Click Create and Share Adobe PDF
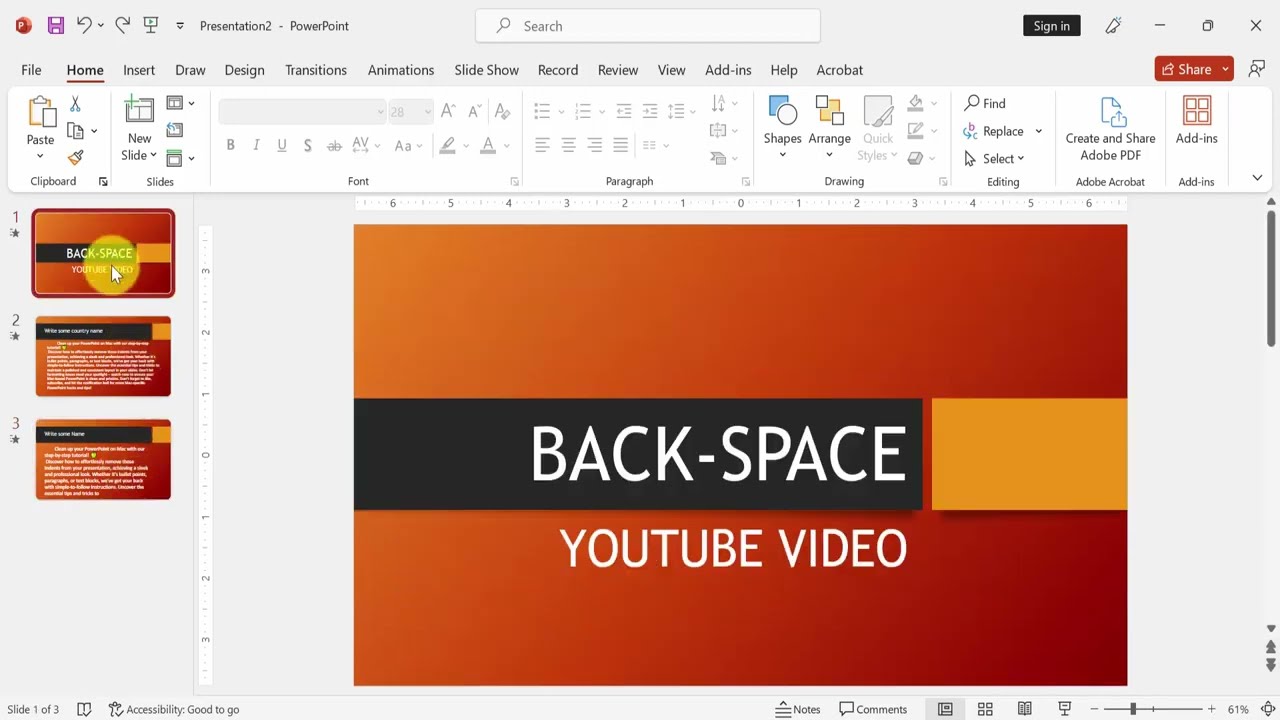This screenshot has height=720, width=1280. tap(1110, 130)
